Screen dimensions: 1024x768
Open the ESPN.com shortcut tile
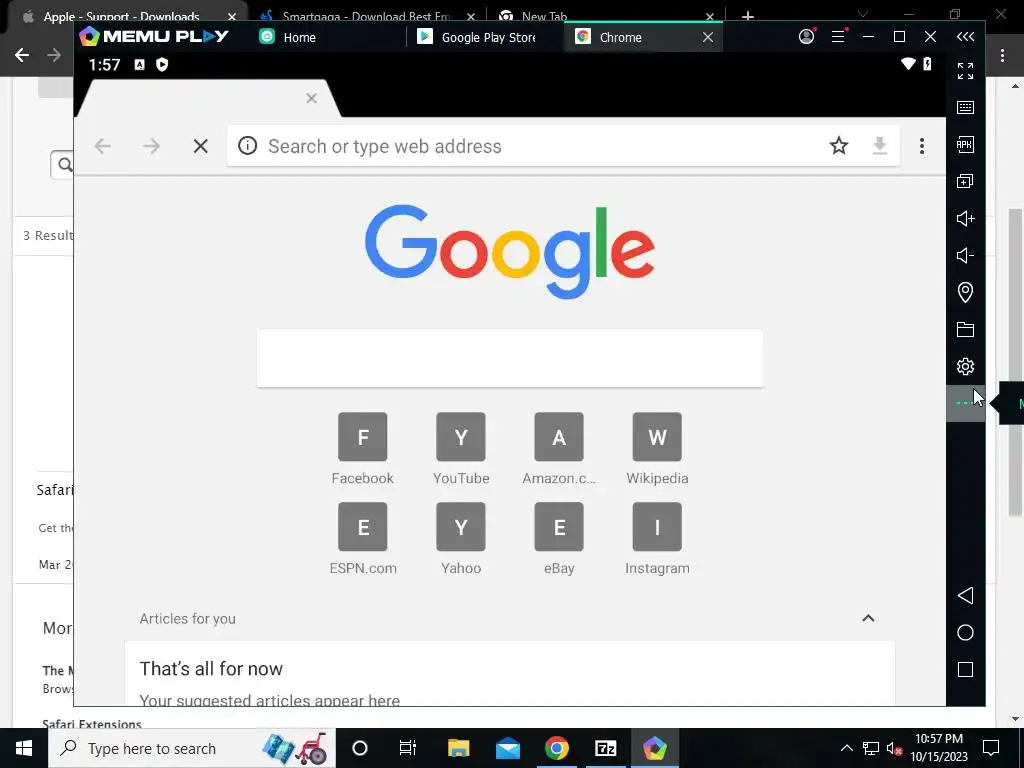[362, 539]
